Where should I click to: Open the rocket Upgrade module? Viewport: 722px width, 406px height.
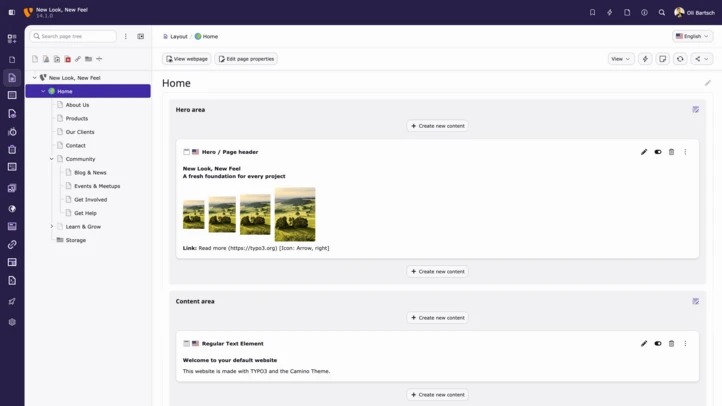tap(12, 302)
